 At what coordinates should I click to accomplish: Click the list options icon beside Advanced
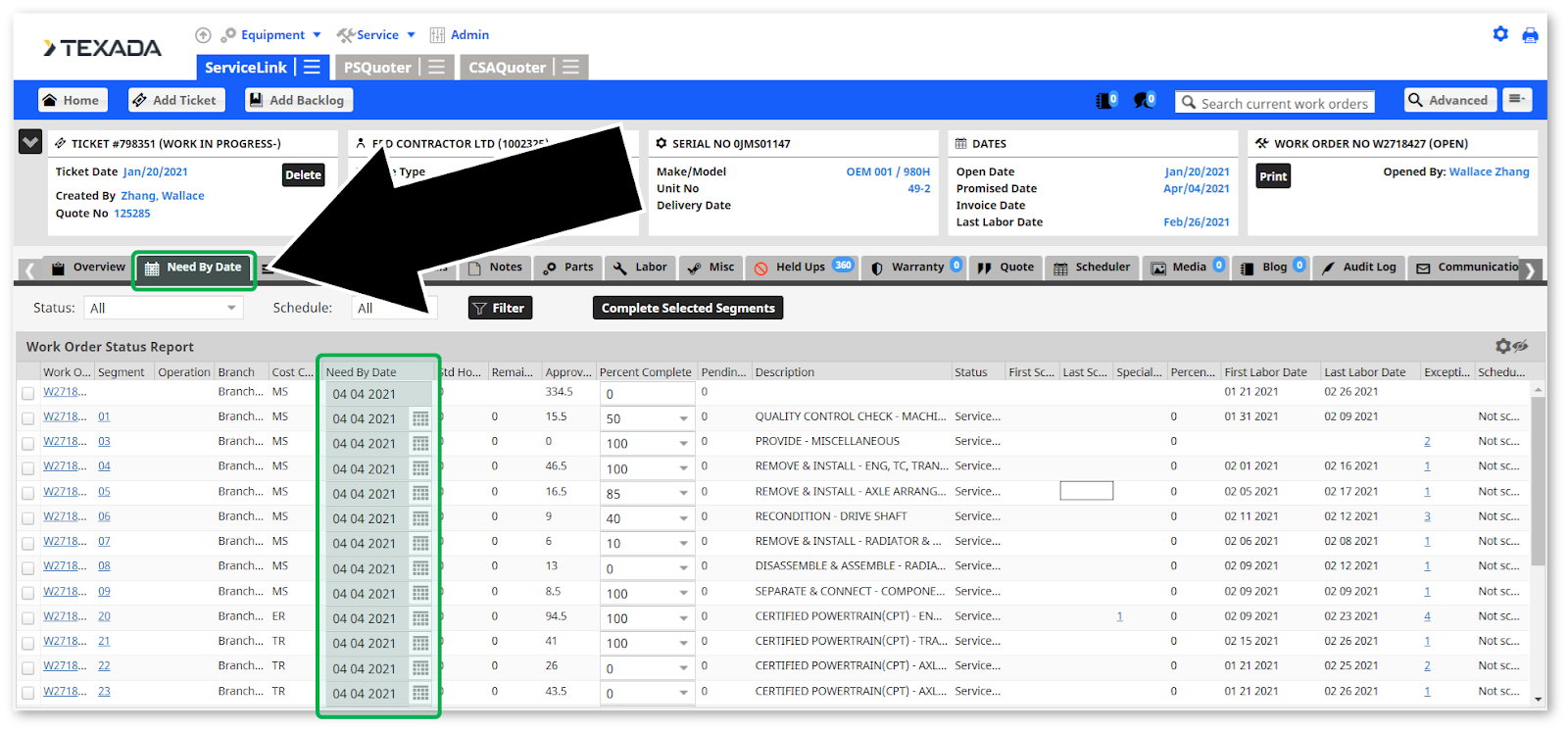point(1517,100)
